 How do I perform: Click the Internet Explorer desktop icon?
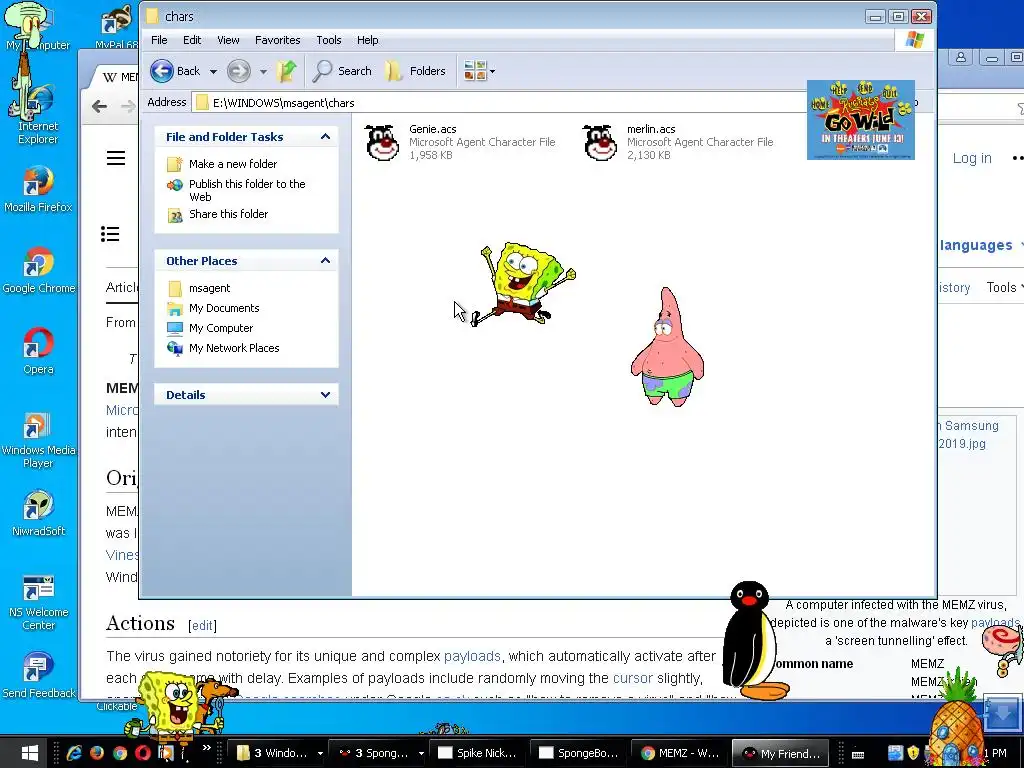[38, 115]
